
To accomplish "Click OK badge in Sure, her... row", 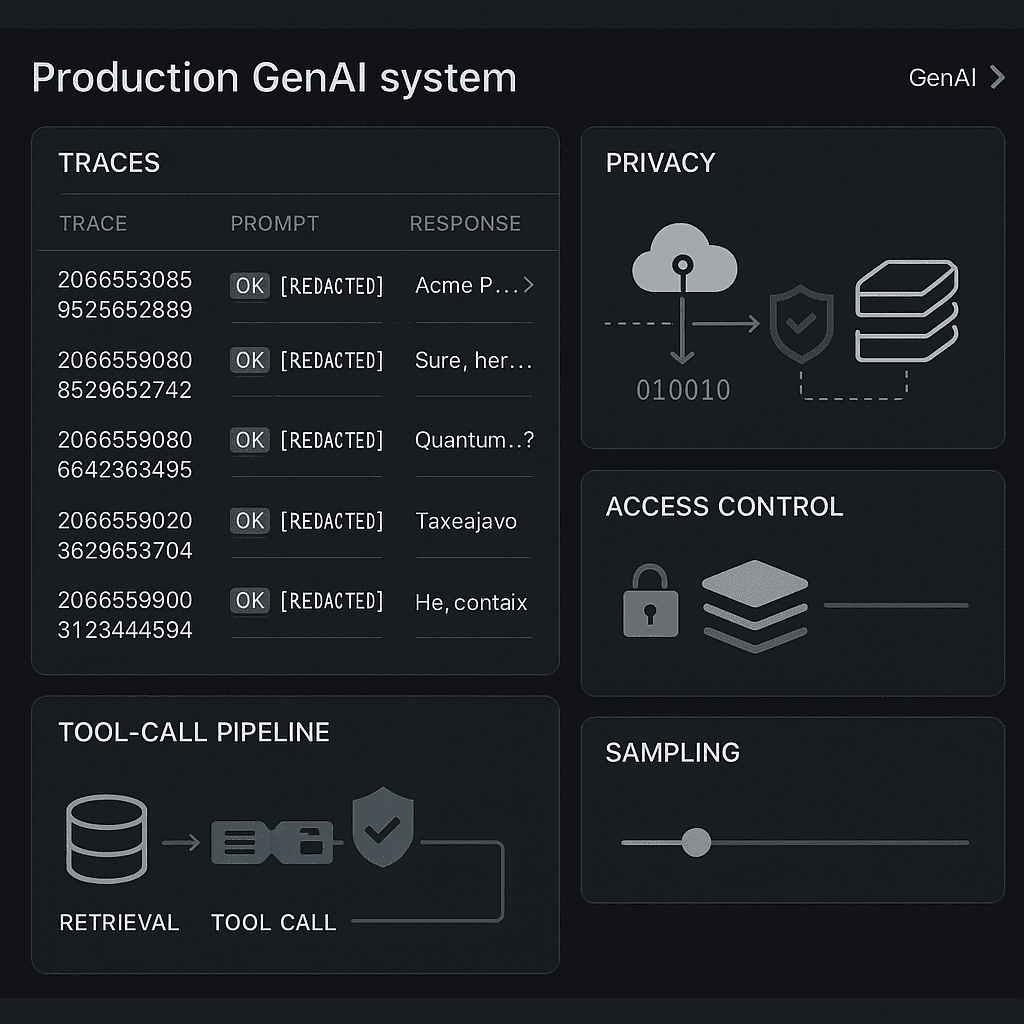I will tap(249, 360).
